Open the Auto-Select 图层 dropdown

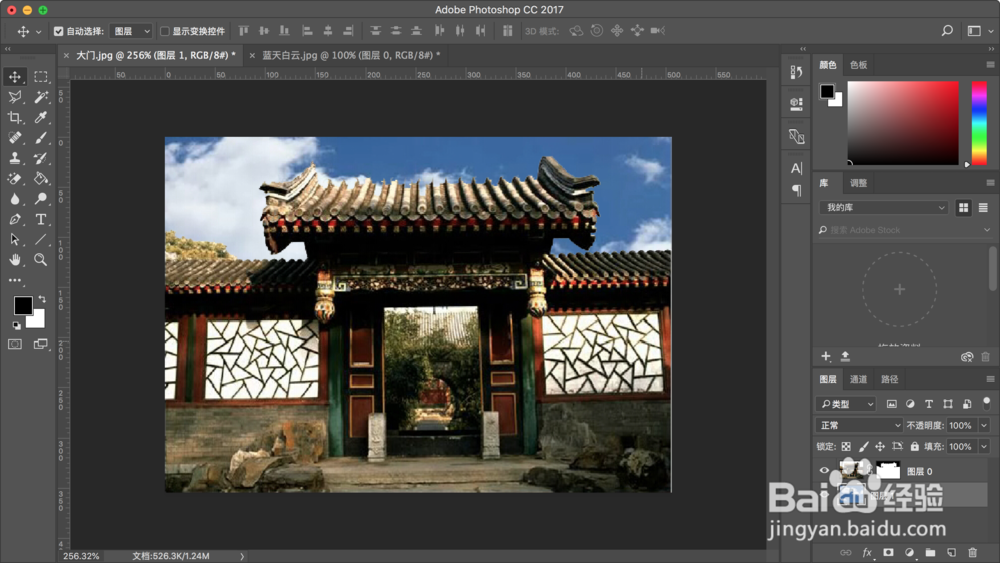click(131, 31)
